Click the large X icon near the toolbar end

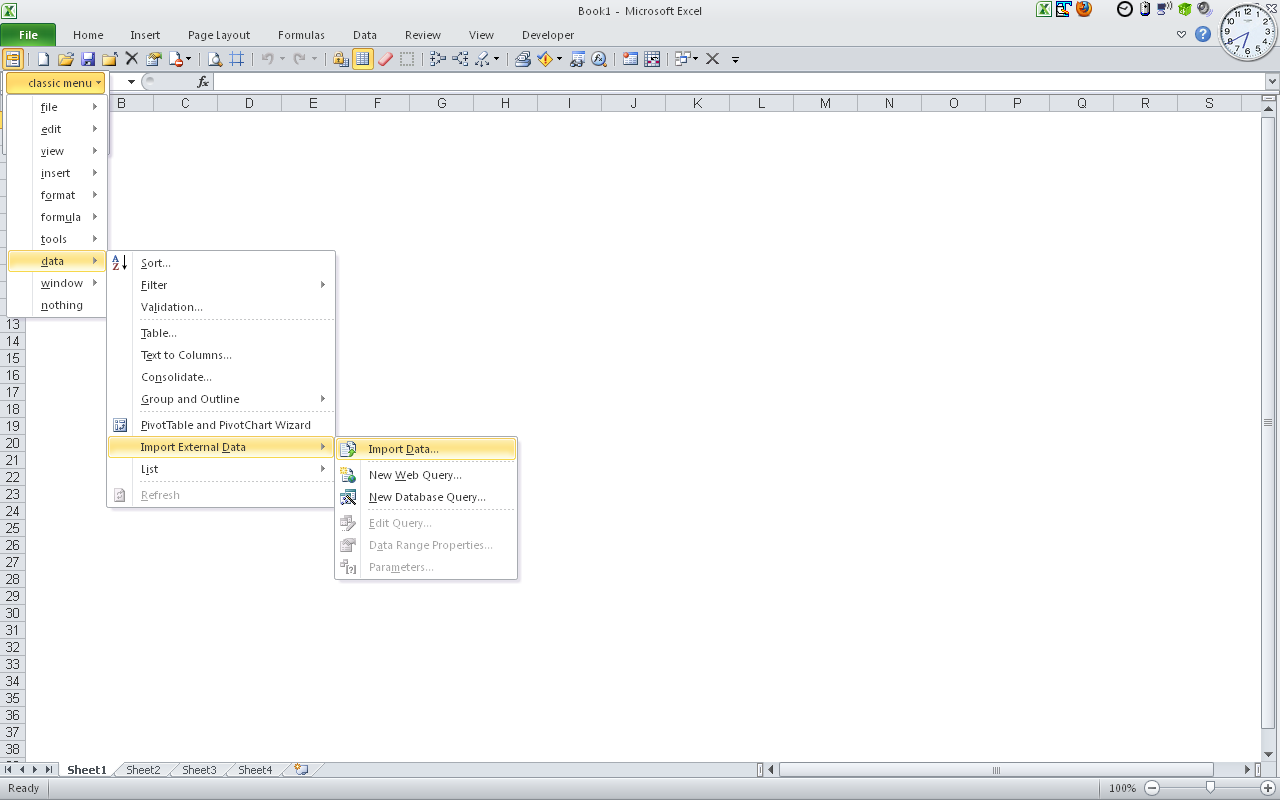[713, 59]
